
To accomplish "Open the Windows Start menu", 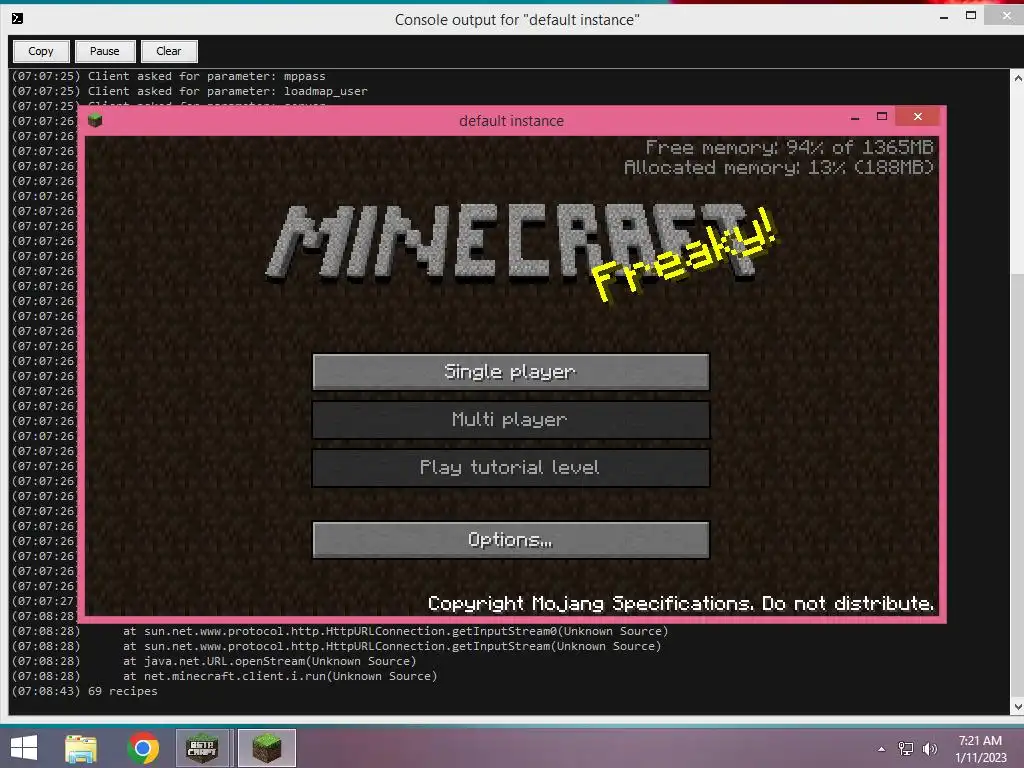I will [24, 748].
